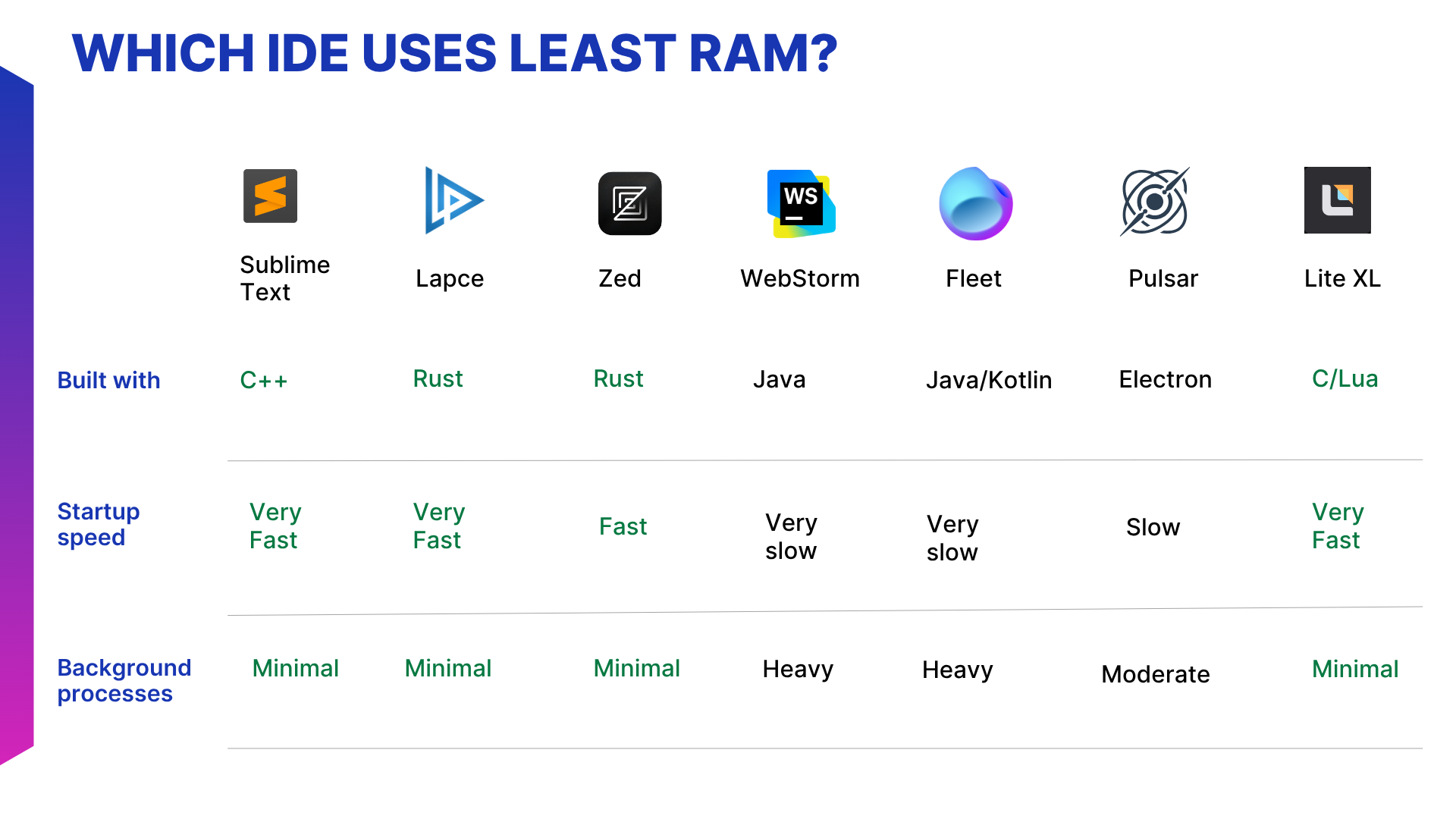Select the 'Built with' row label

[x=108, y=380]
